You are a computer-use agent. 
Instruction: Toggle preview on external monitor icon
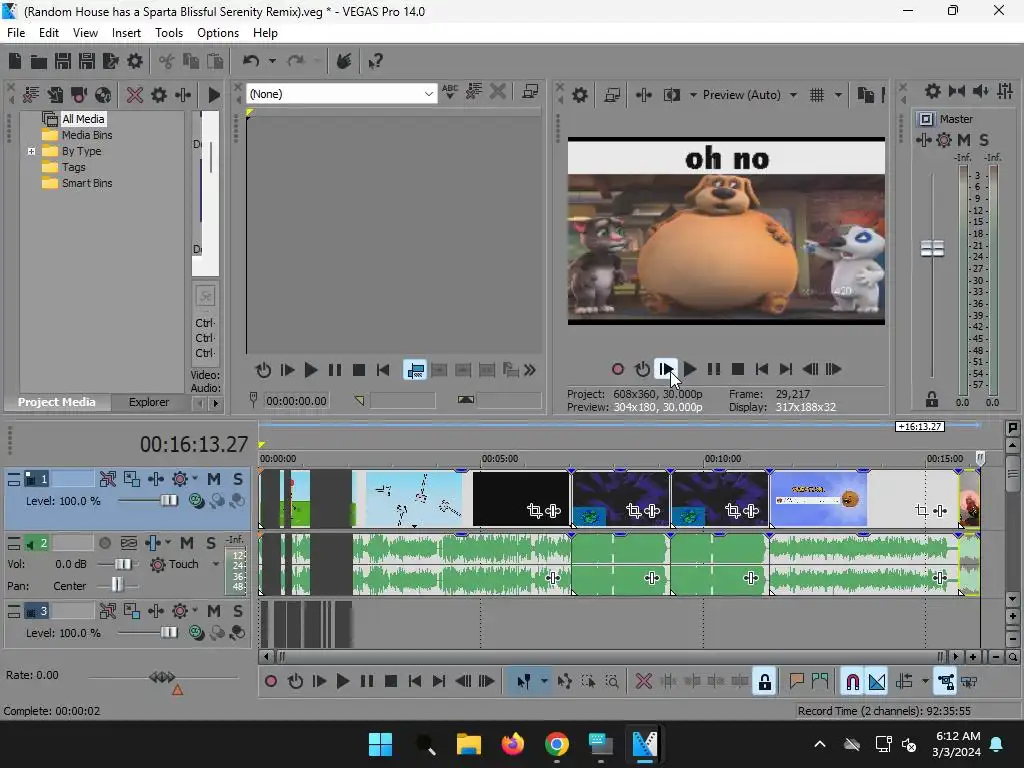coord(612,95)
